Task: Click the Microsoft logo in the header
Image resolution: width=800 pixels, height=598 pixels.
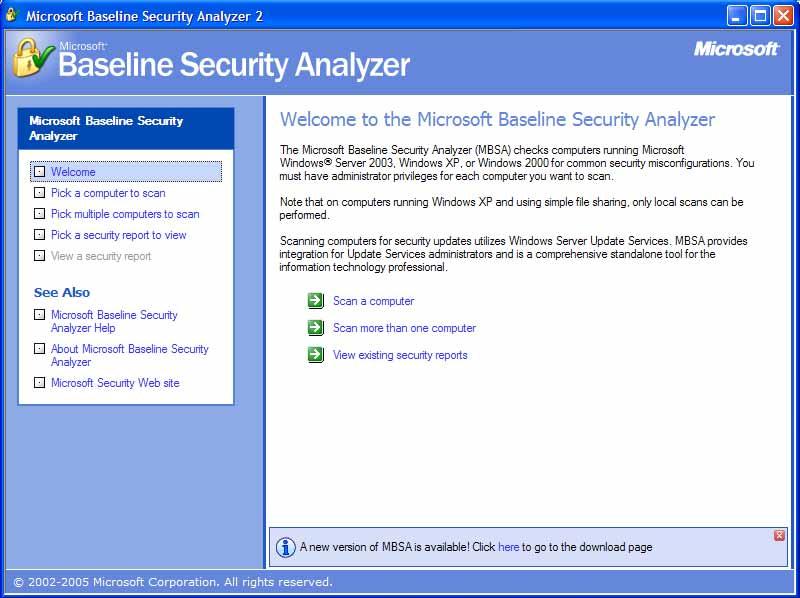Action: click(x=736, y=49)
